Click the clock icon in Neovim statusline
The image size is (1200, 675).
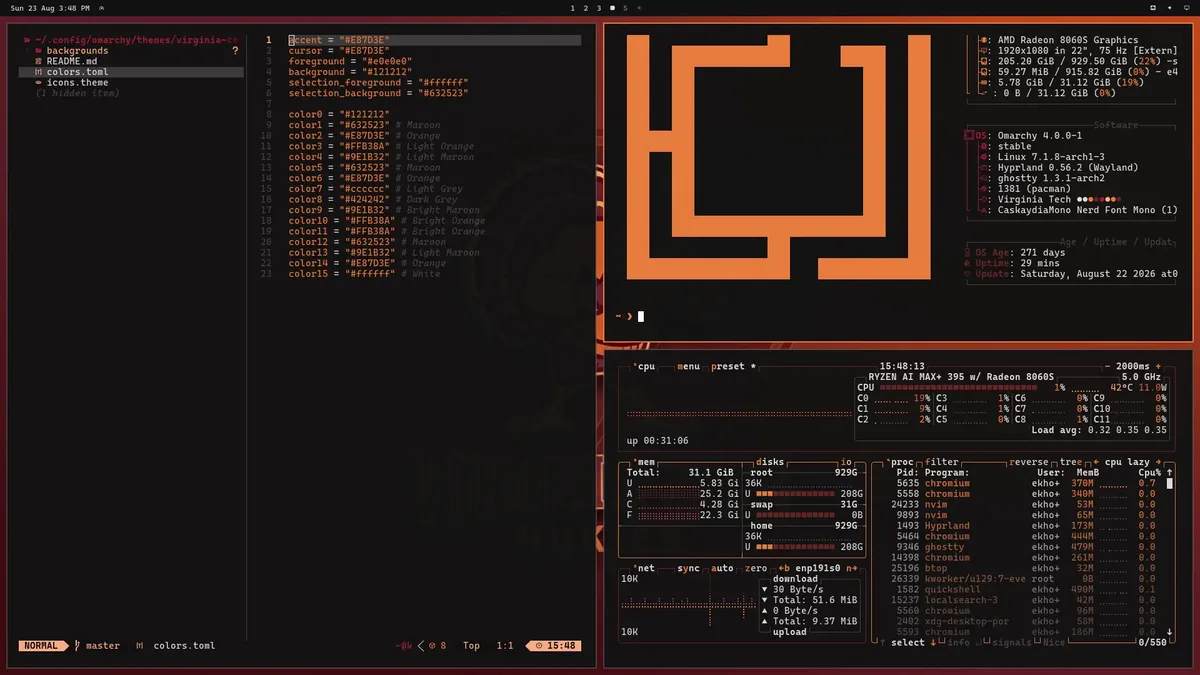click(539, 646)
